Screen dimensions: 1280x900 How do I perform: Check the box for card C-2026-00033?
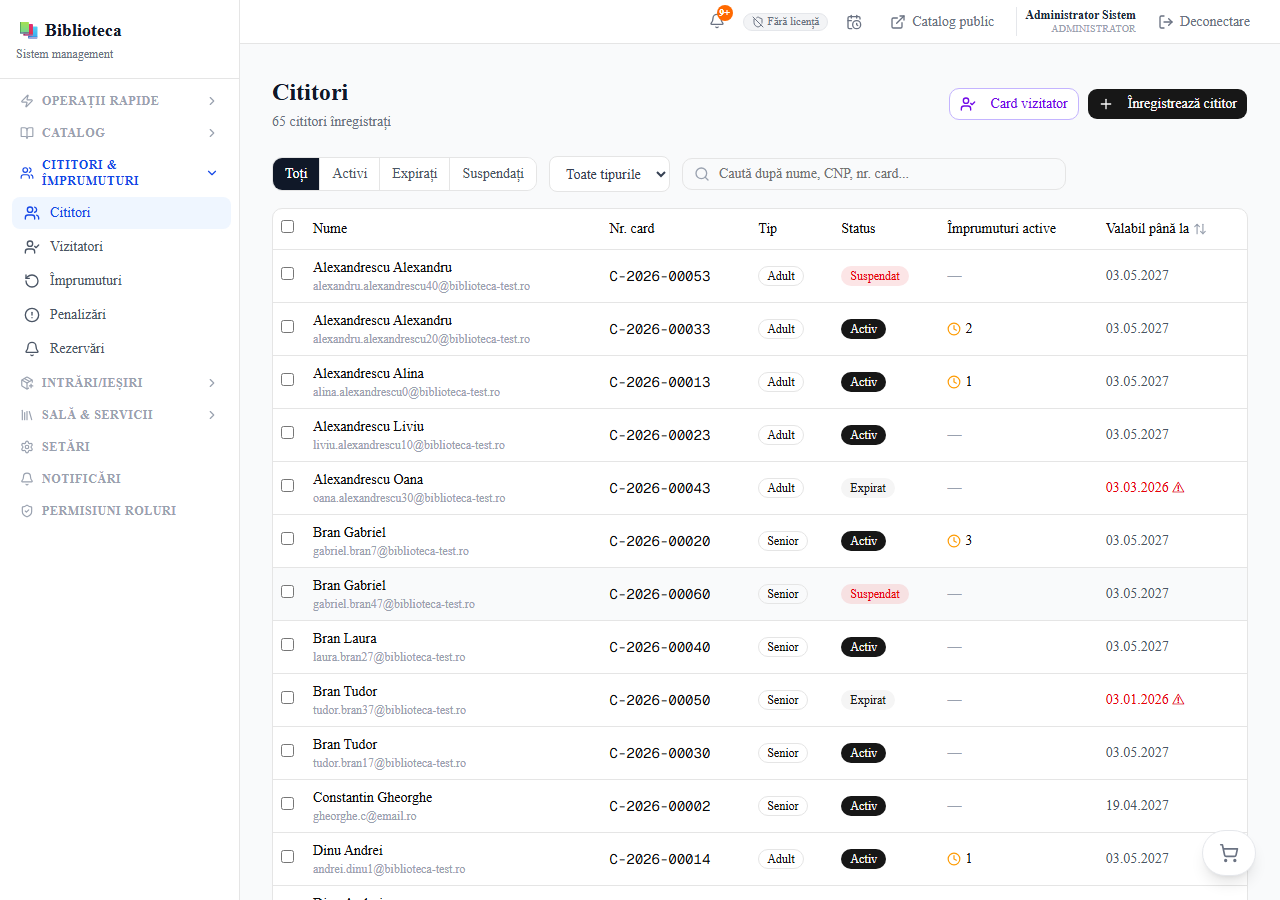288,326
